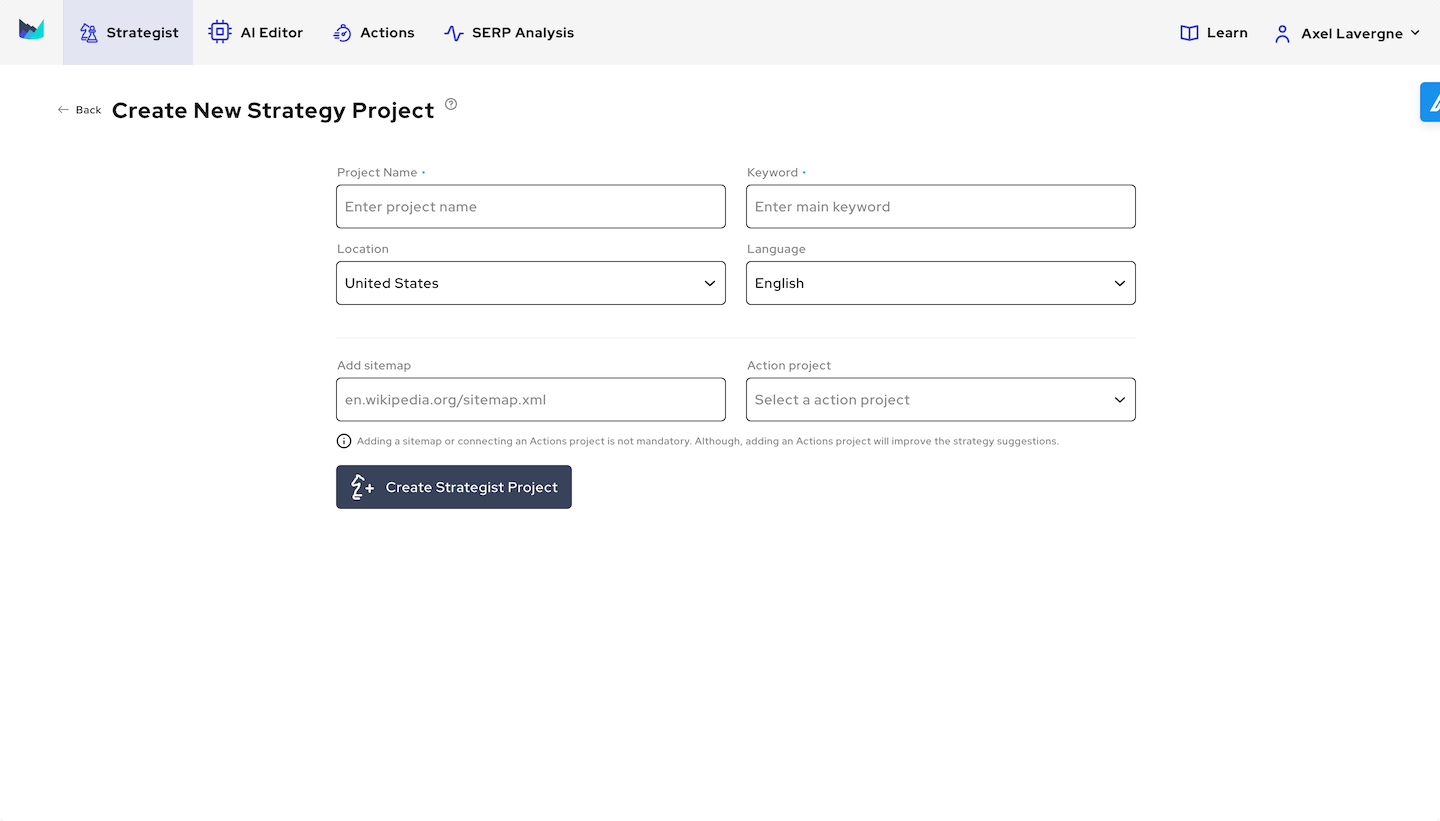
Task: Open the AI Editor tab
Action: 256,33
